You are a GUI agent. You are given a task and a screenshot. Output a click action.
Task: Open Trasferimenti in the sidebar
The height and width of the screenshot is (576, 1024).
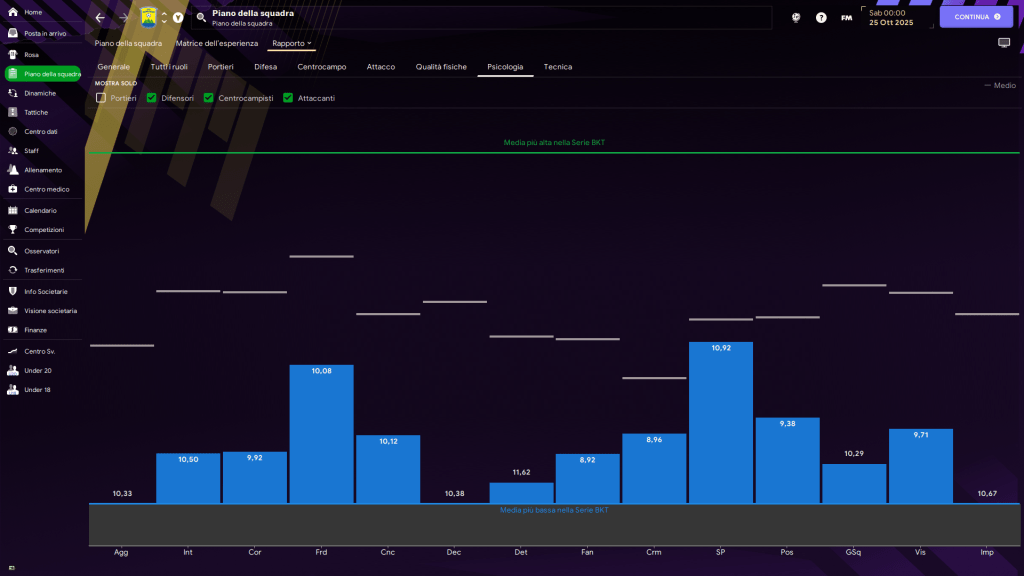44,270
